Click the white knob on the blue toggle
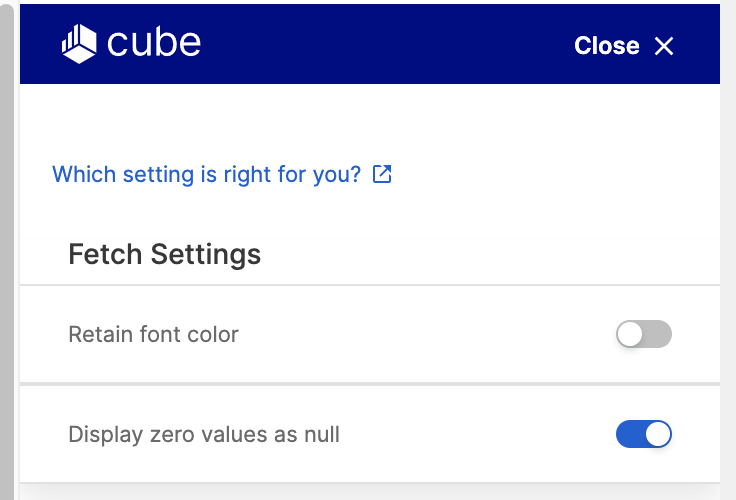The image size is (736, 500). point(658,434)
